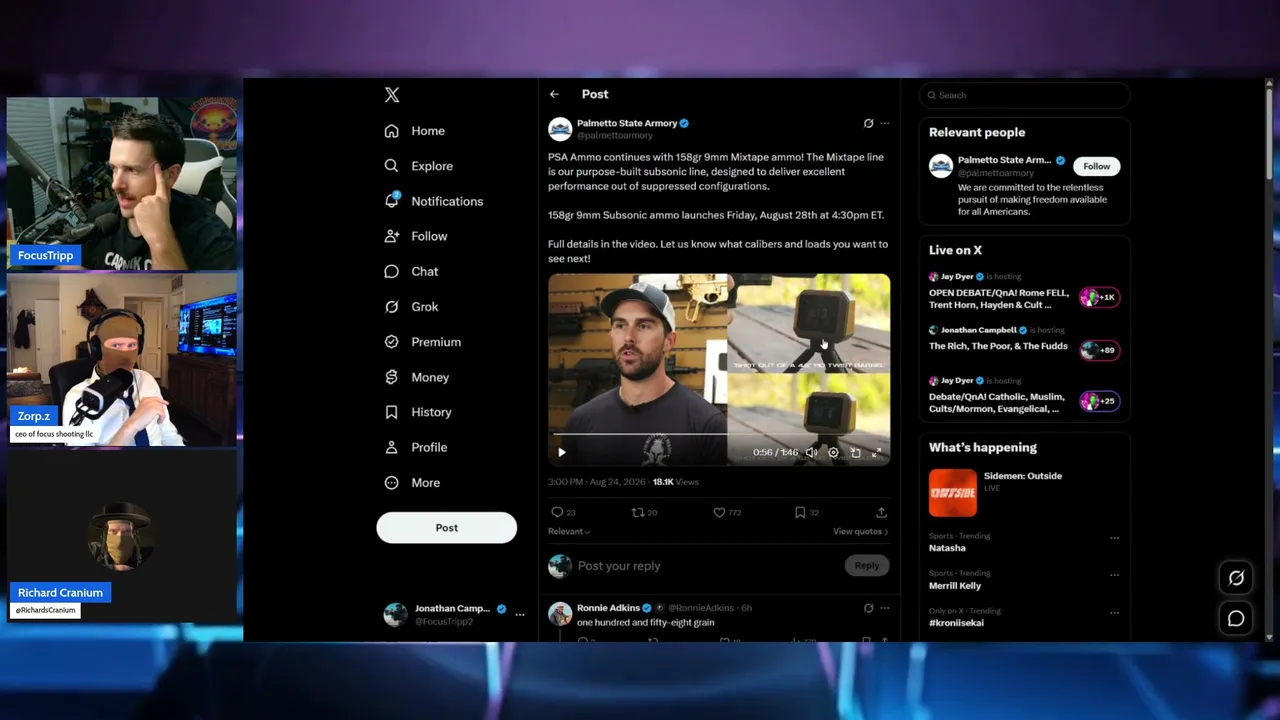The width and height of the screenshot is (1280, 720).
Task: Toggle picture-in-picture for the video
Action: click(855, 452)
